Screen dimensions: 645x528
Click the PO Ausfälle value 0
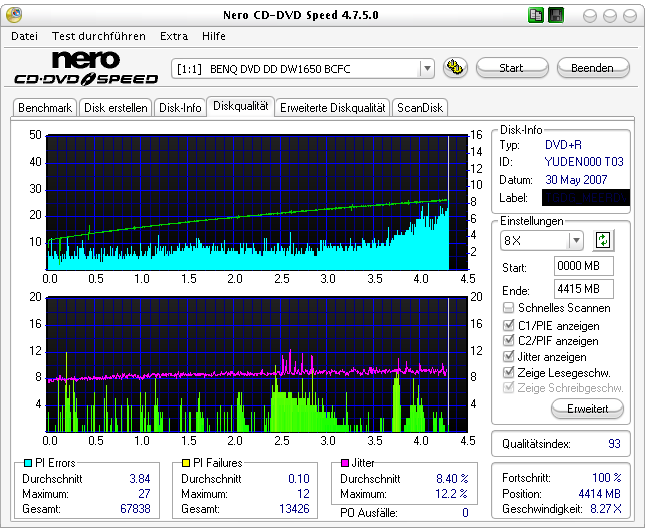(x=465, y=513)
